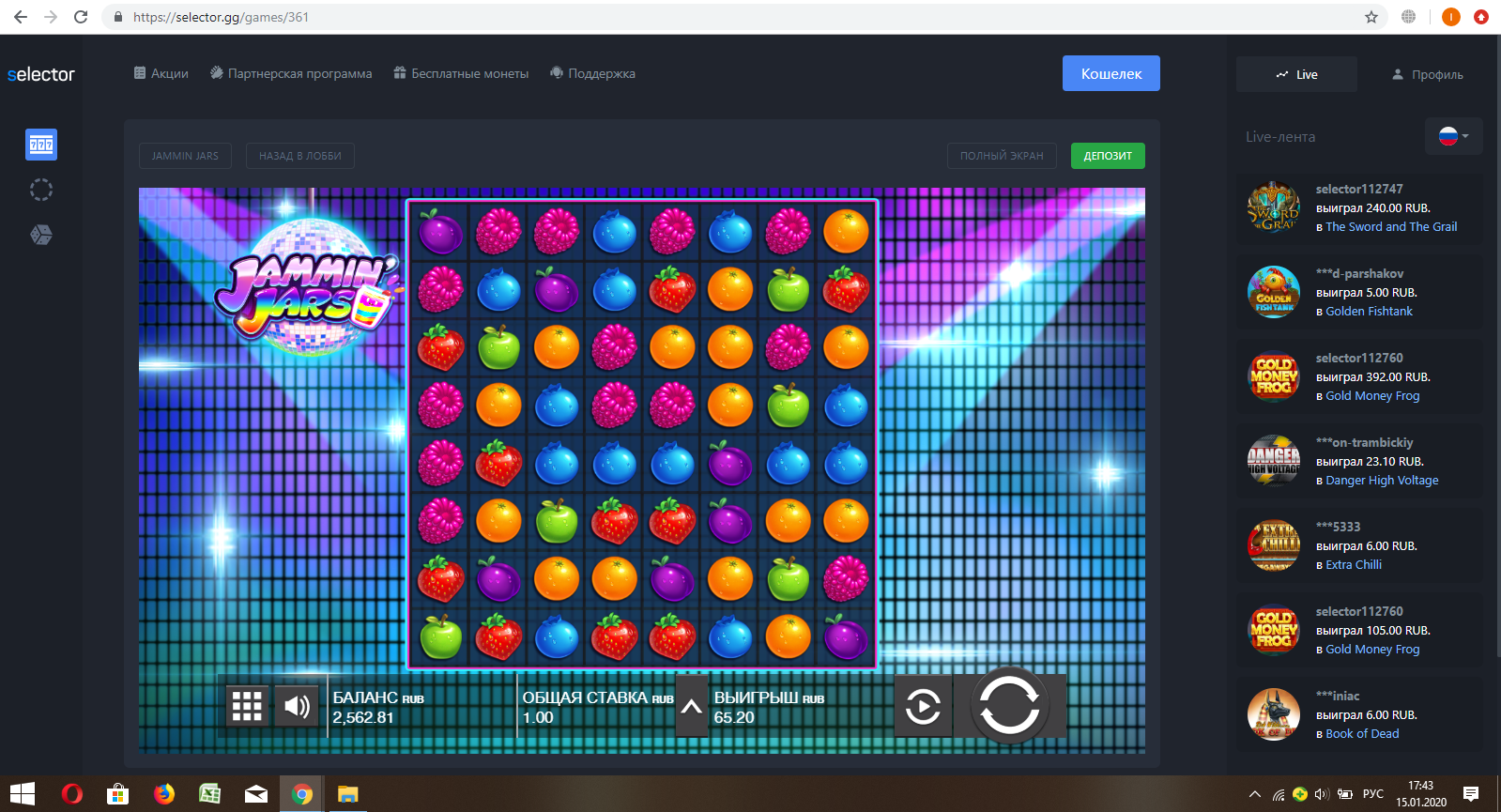The width and height of the screenshot is (1501, 812).
Task: Return via НАЗАД В ЛОББИ button
Action: (x=300, y=156)
